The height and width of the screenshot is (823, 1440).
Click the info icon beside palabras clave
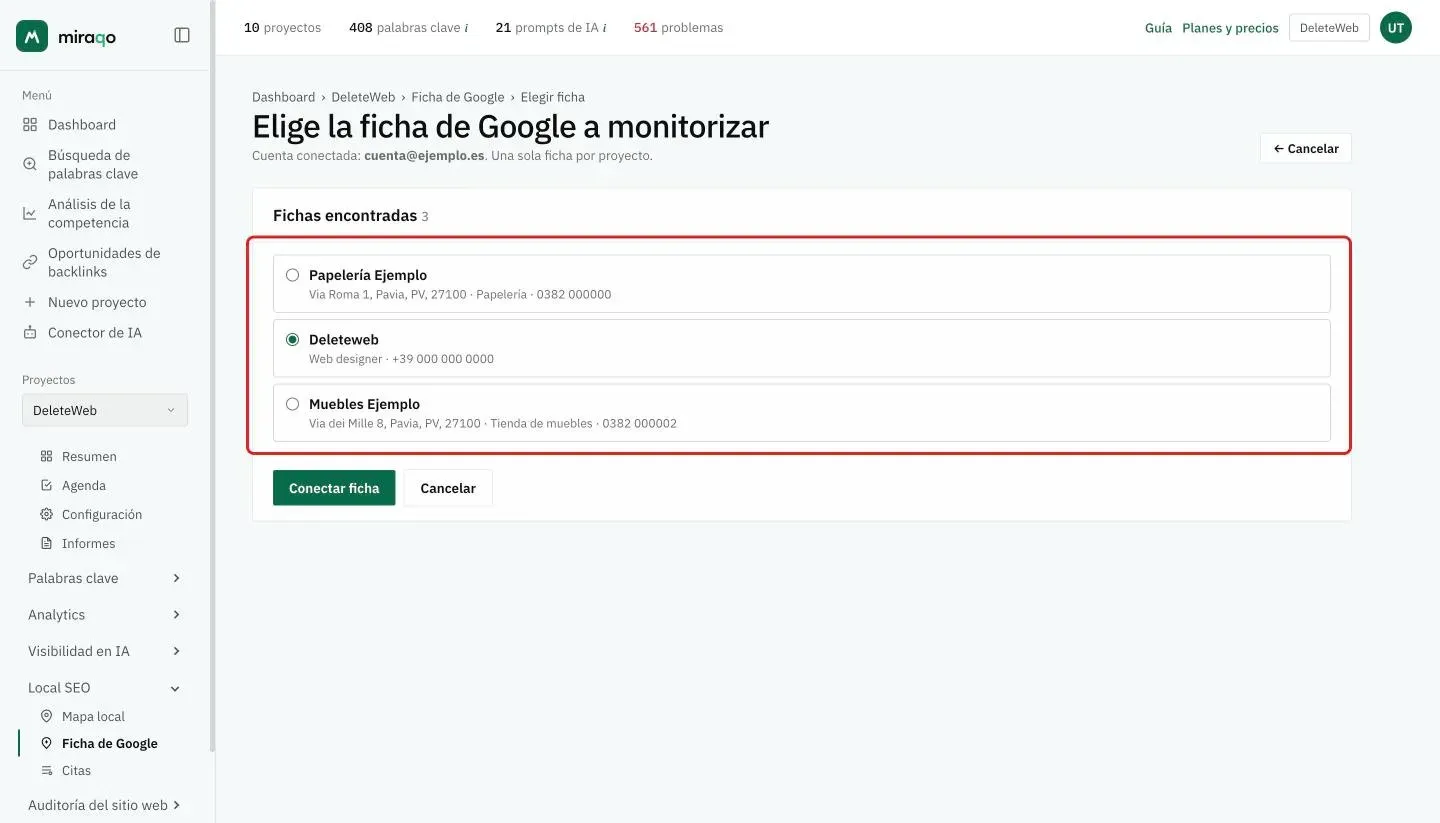(466, 28)
